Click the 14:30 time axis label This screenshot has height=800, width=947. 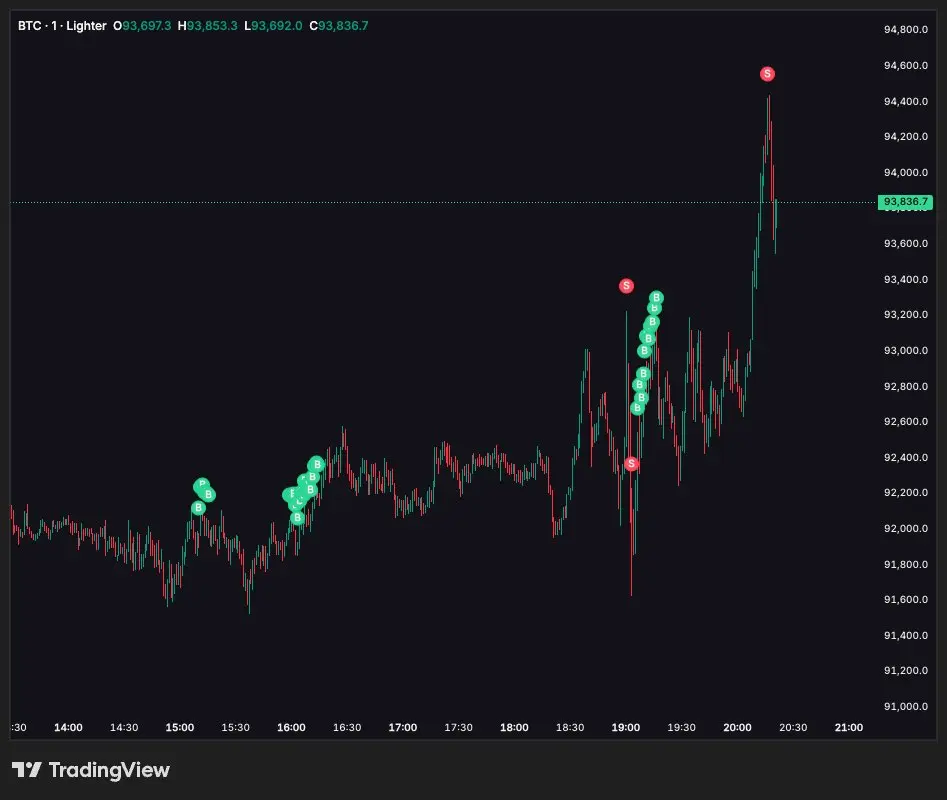click(x=124, y=728)
